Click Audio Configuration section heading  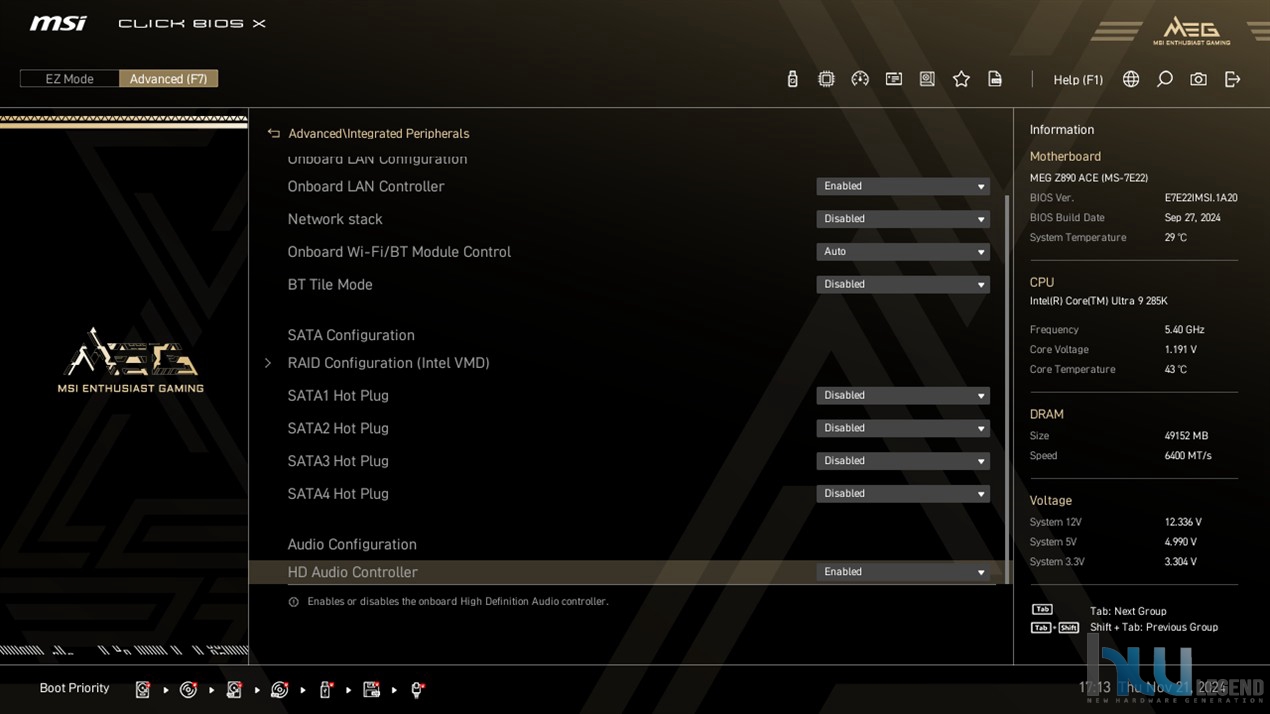(352, 544)
